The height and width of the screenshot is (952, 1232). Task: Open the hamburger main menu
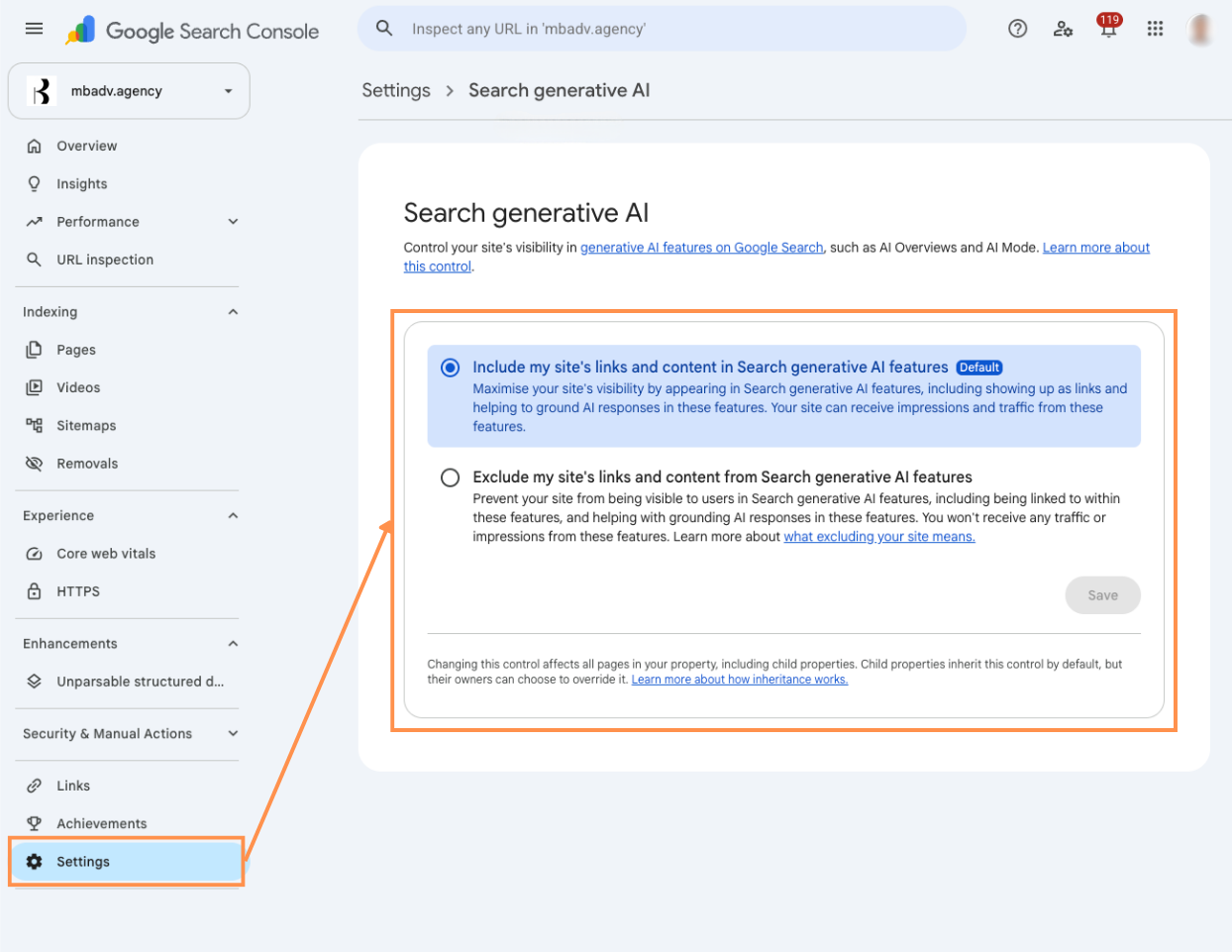pyautogui.click(x=34, y=29)
